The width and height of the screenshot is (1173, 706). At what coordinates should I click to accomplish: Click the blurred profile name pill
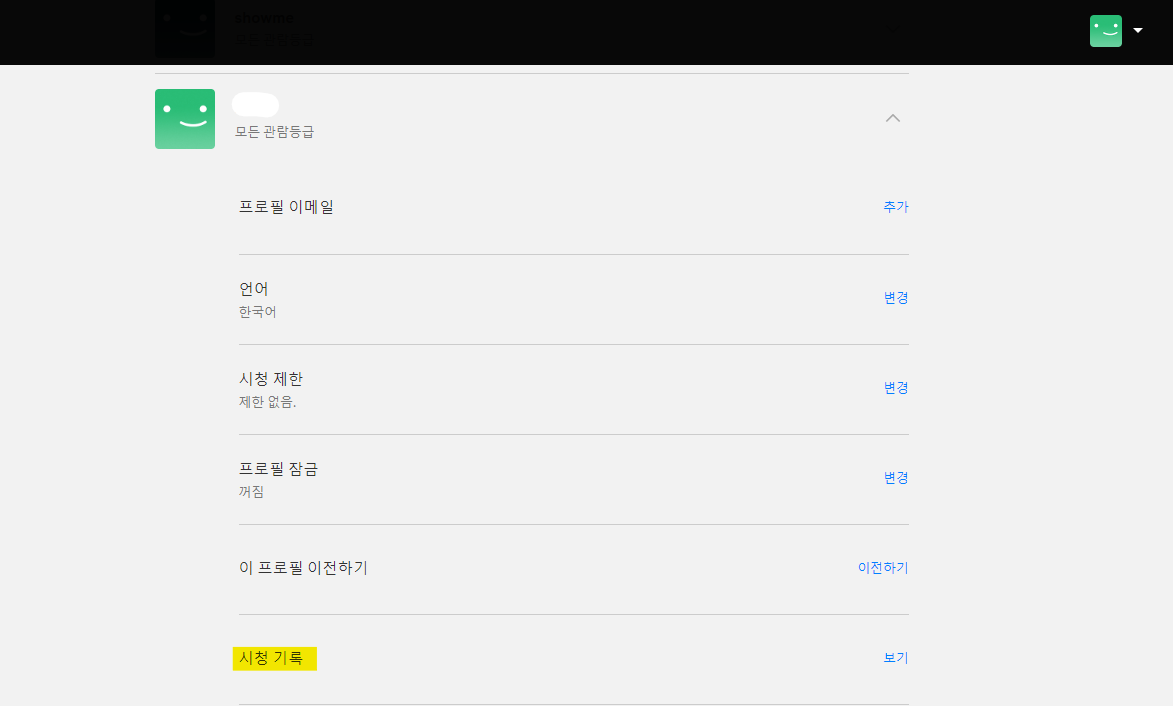point(256,105)
